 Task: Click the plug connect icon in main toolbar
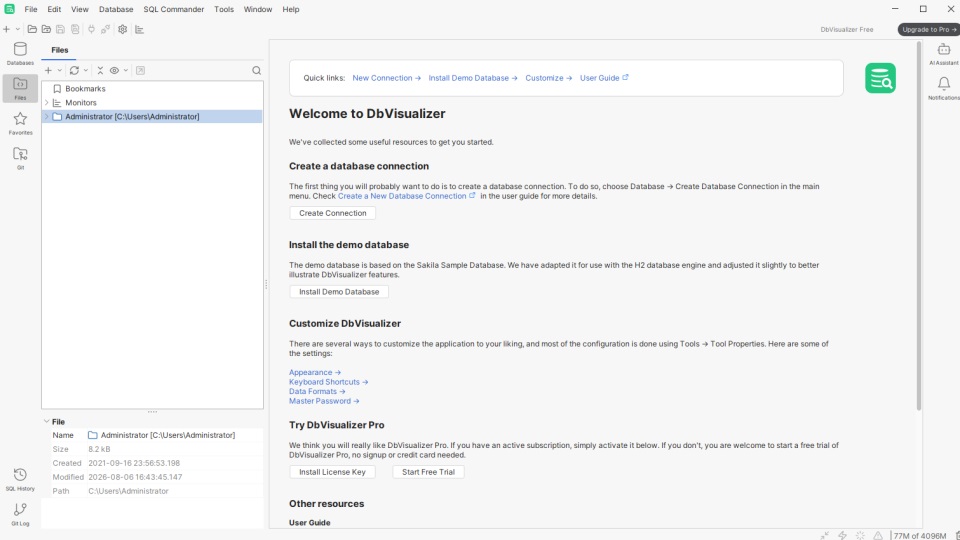pos(91,29)
